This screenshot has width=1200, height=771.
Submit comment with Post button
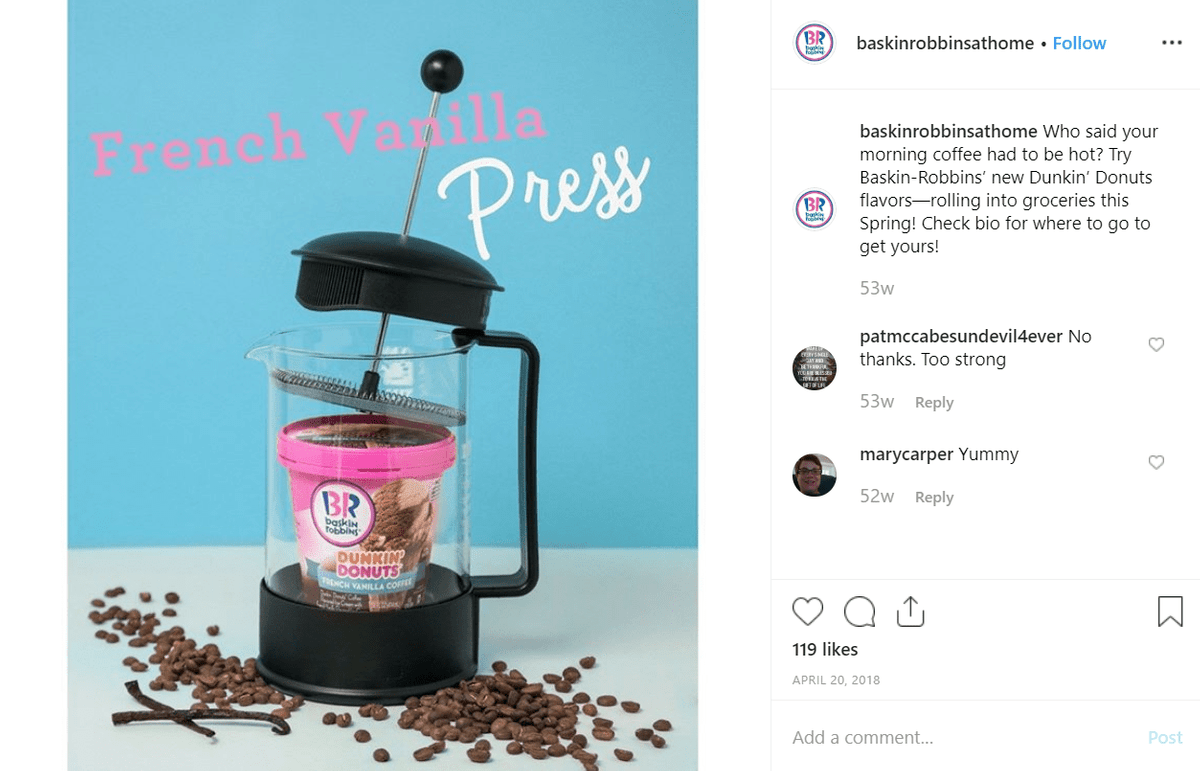pos(1165,737)
